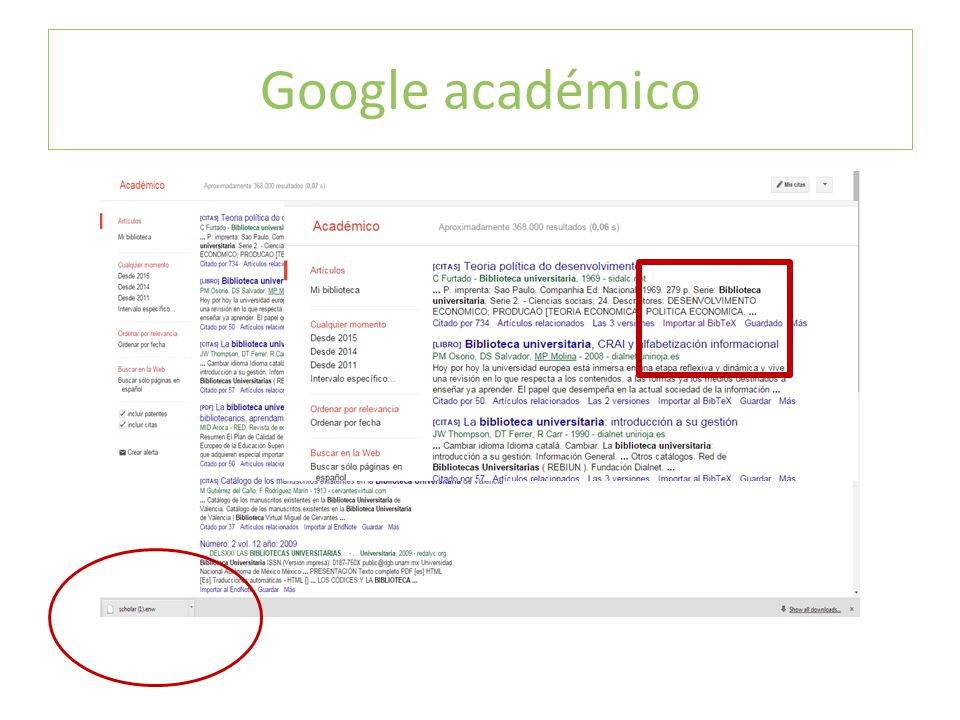Click the Crear alerta envelope icon
The image size is (960, 720).
[122, 452]
